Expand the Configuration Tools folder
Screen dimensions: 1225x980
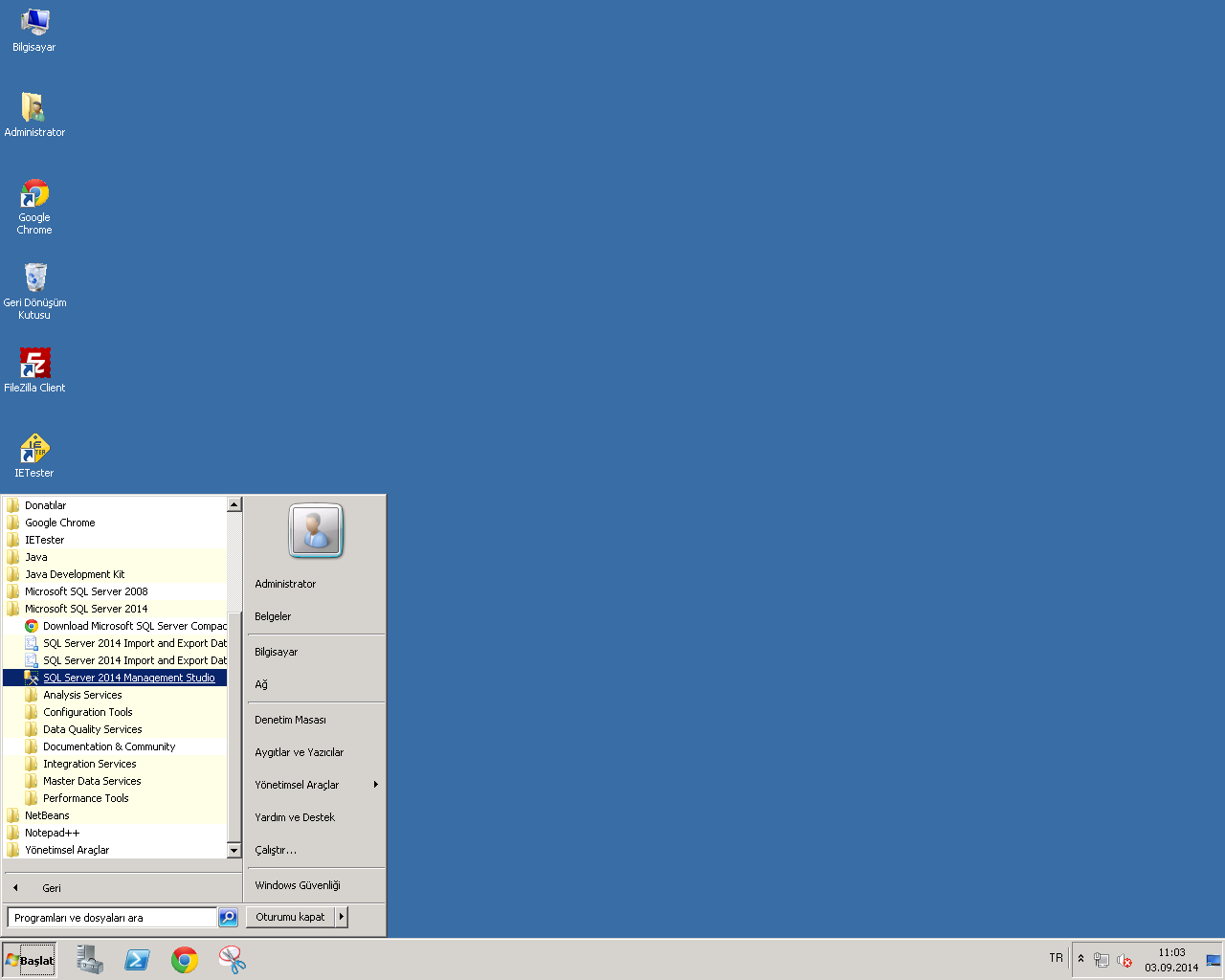pyautogui.click(x=115, y=712)
